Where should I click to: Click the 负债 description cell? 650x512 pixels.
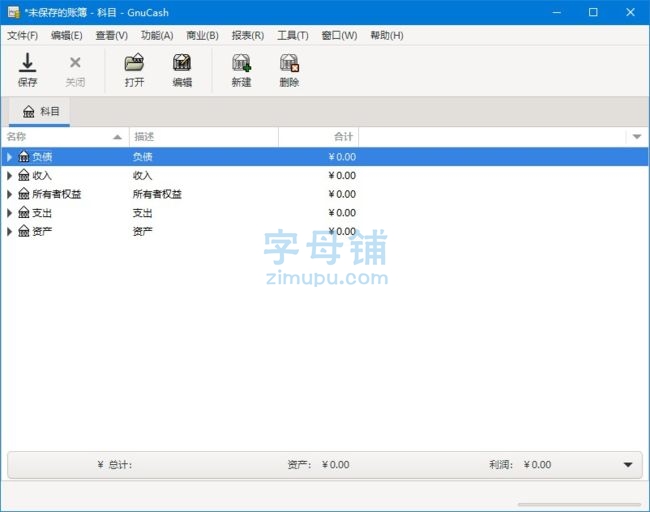[143, 157]
